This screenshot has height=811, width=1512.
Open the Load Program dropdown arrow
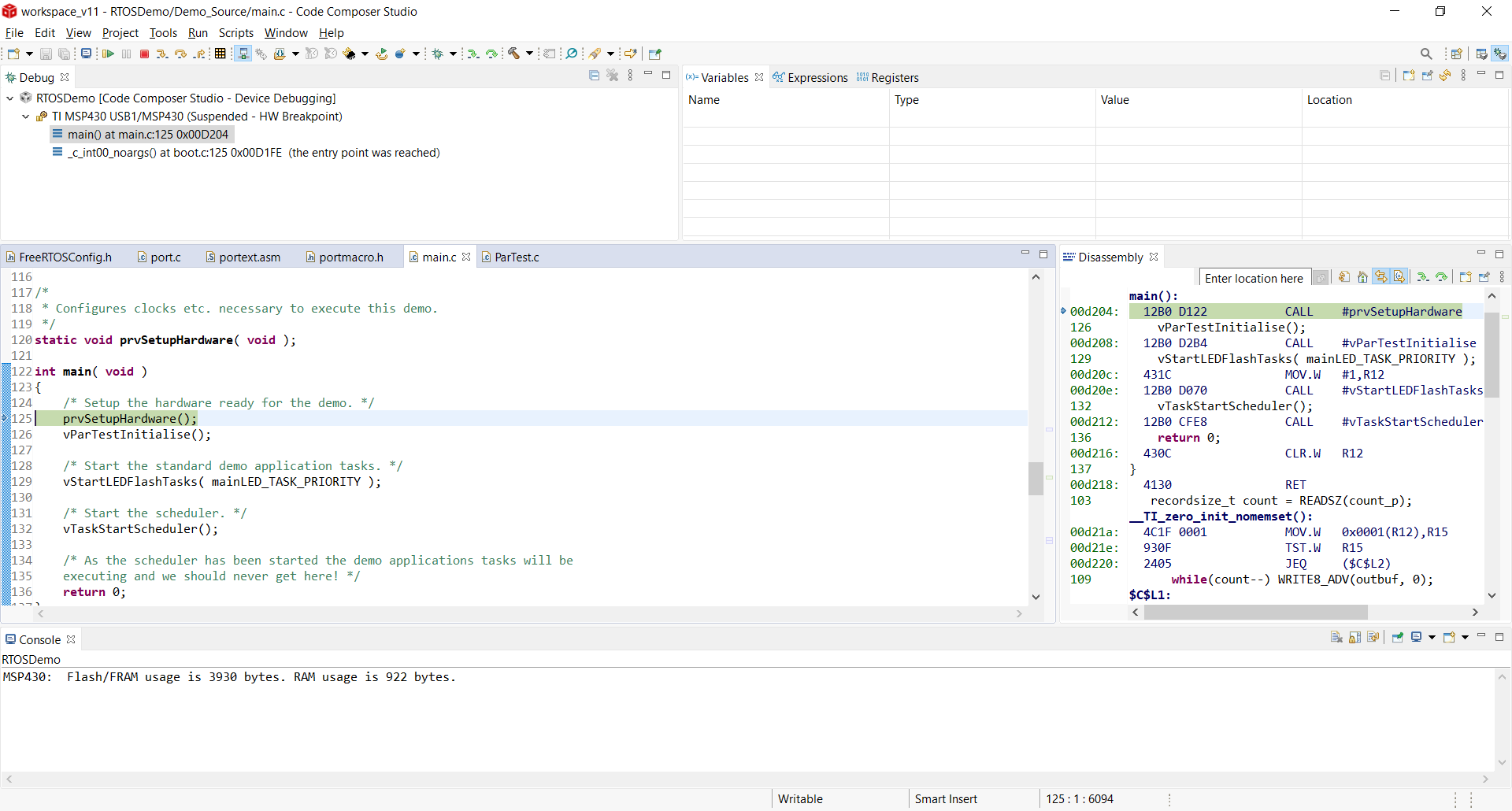[x=295, y=54]
